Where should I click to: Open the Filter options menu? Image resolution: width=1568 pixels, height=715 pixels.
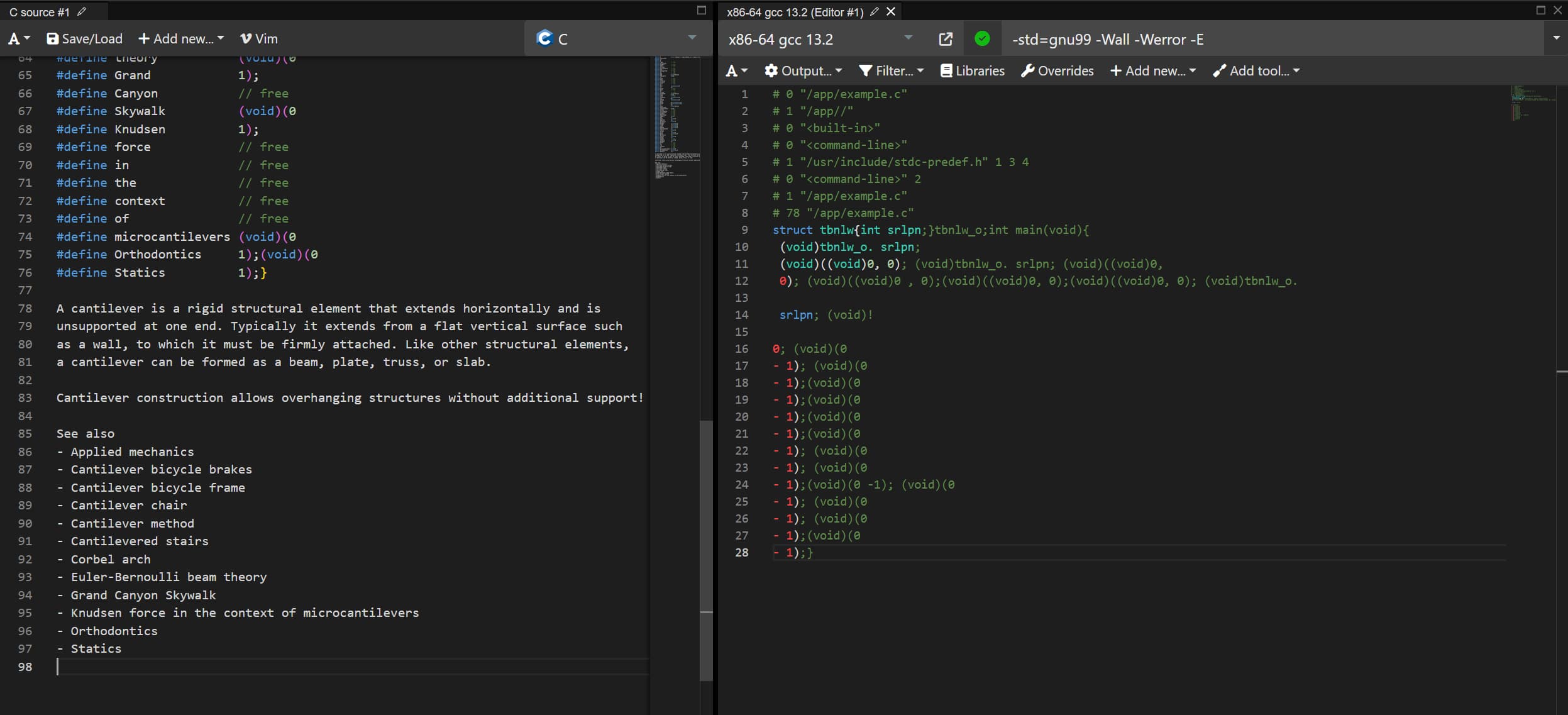(x=892, y=71)
